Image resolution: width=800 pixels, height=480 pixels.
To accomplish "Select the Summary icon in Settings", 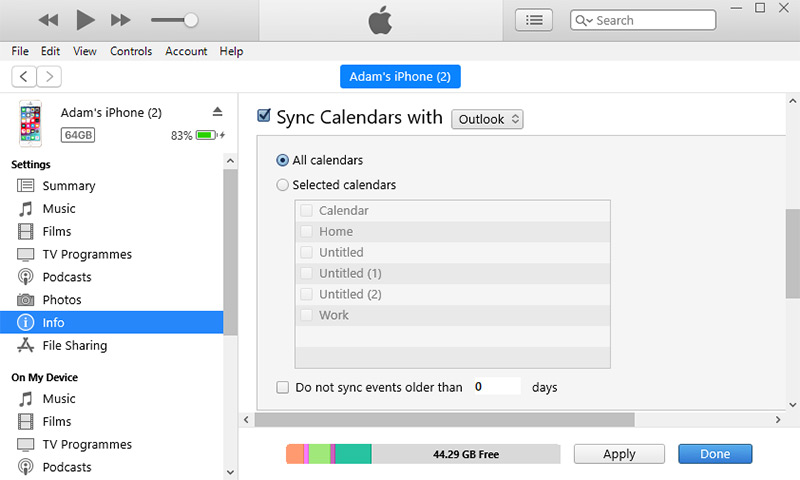I will [26, 185].
